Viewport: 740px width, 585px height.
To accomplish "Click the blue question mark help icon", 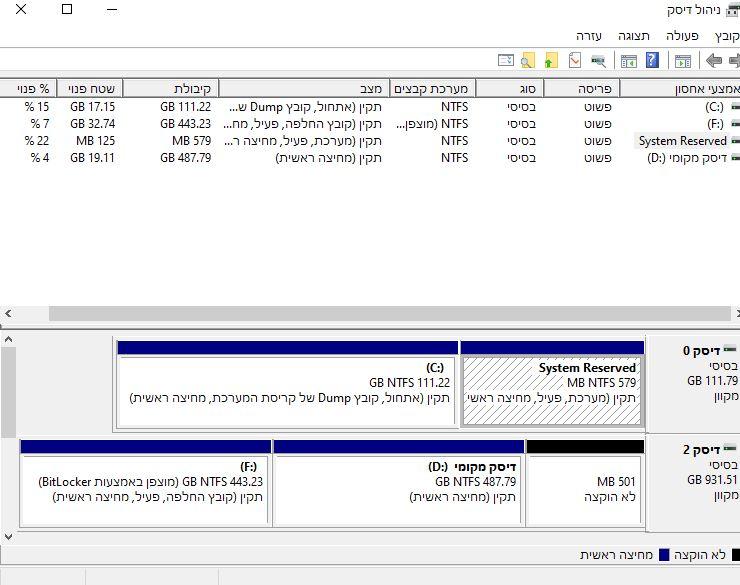I will 652,60.
